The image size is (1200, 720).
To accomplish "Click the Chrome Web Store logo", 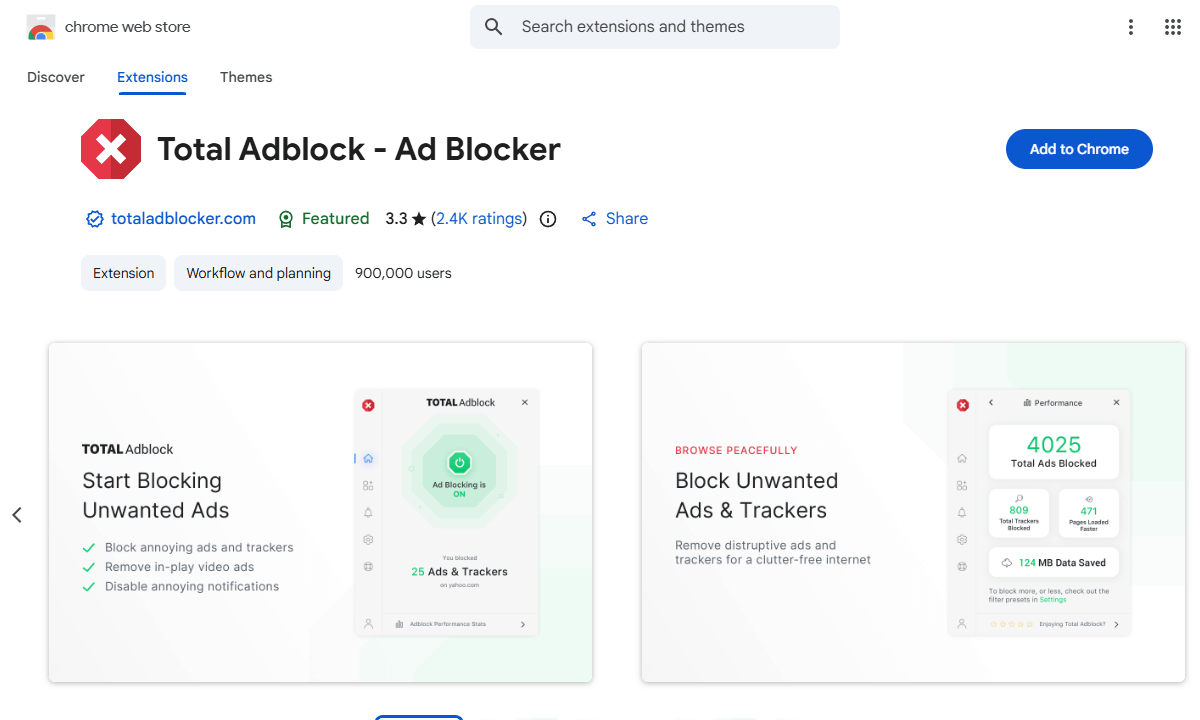I will click(x=40, y=26).
